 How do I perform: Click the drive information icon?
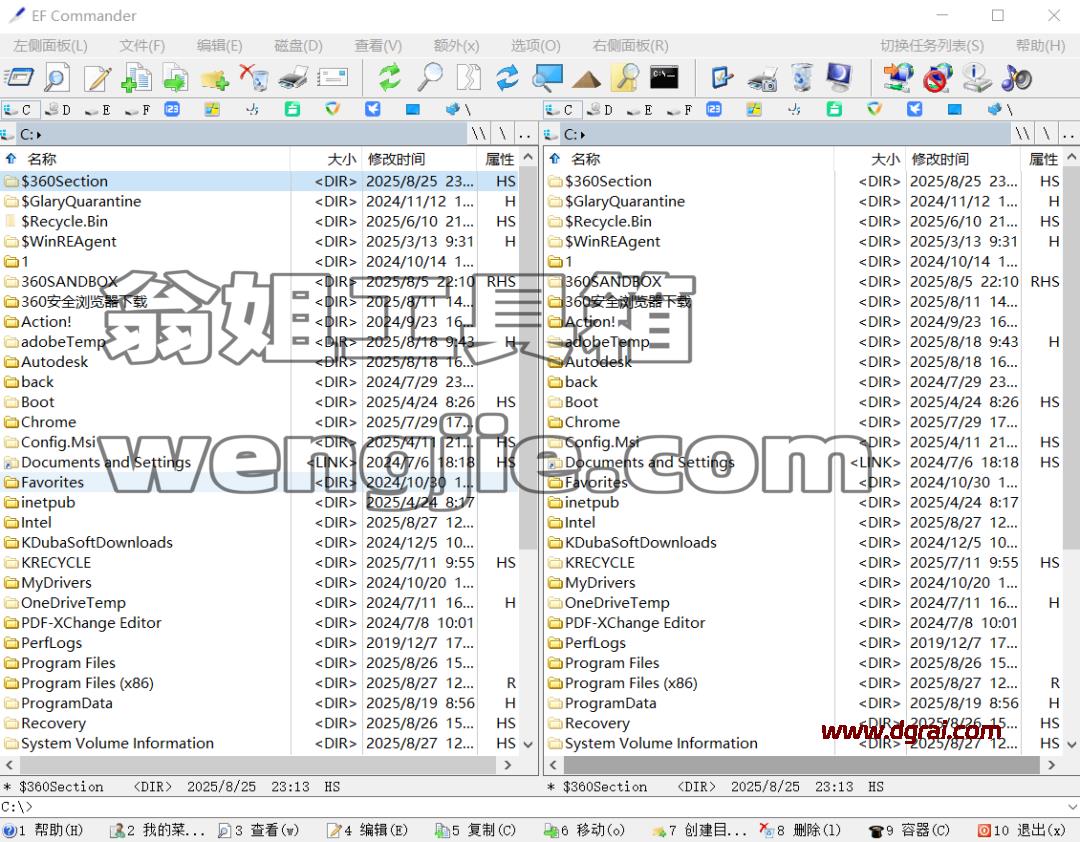977,77
